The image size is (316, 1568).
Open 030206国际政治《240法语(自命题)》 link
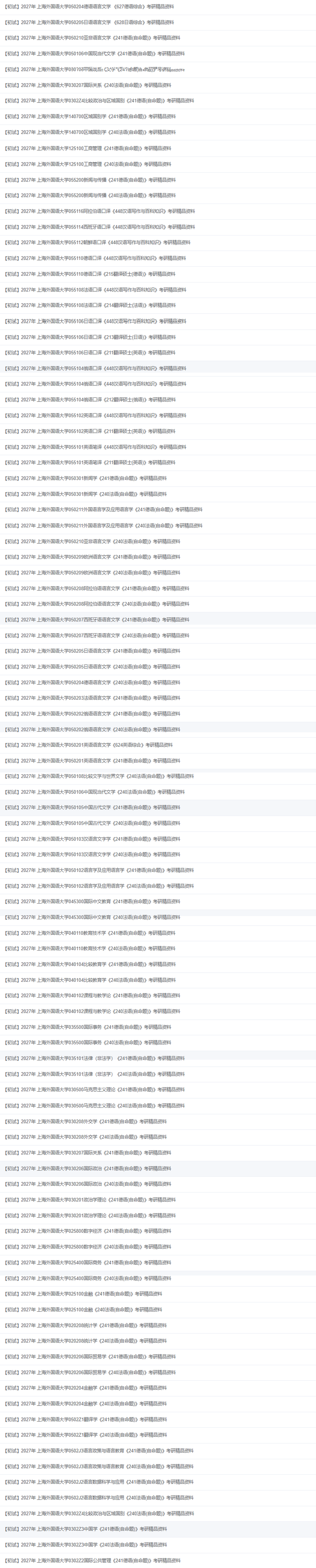88,1184
